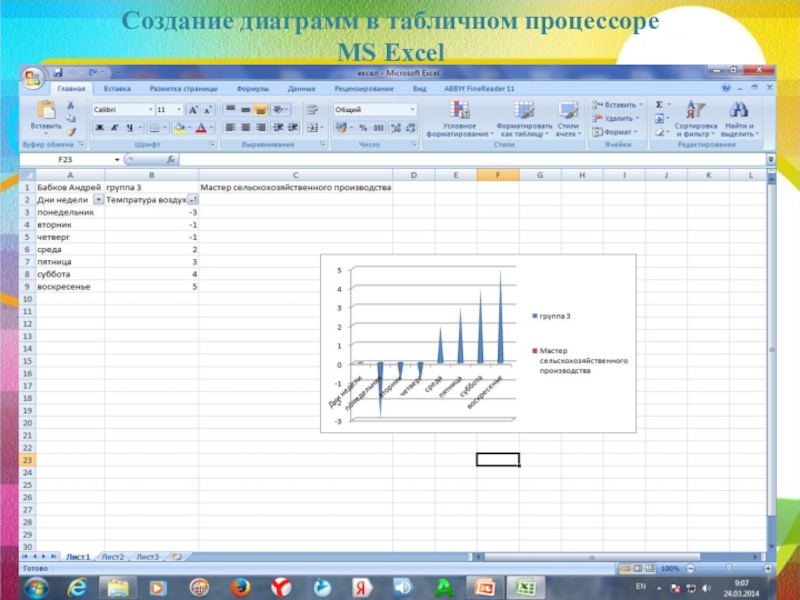The image size is (800, 600).
Task: Open Стили ячеек gallery
Action: (x=568, y=119)
